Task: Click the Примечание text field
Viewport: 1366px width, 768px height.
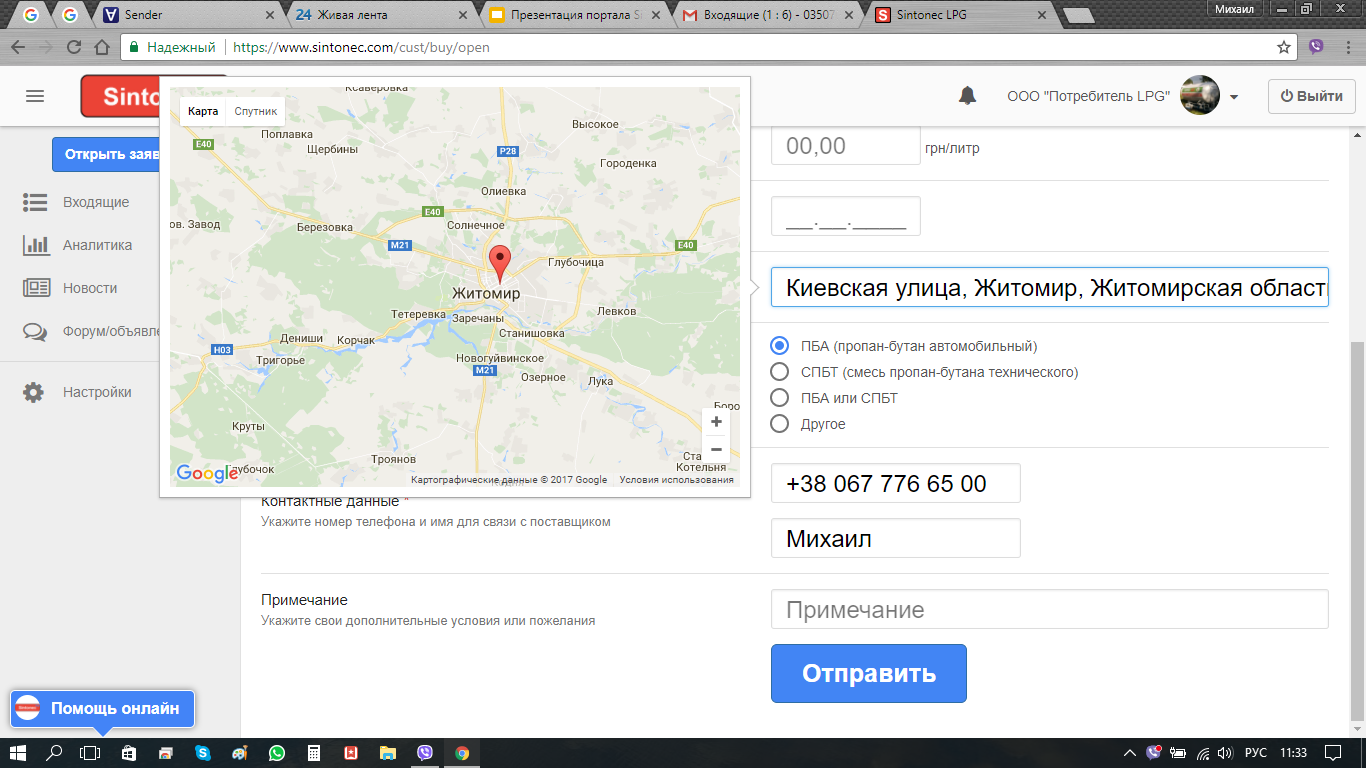Action: 1049,610
